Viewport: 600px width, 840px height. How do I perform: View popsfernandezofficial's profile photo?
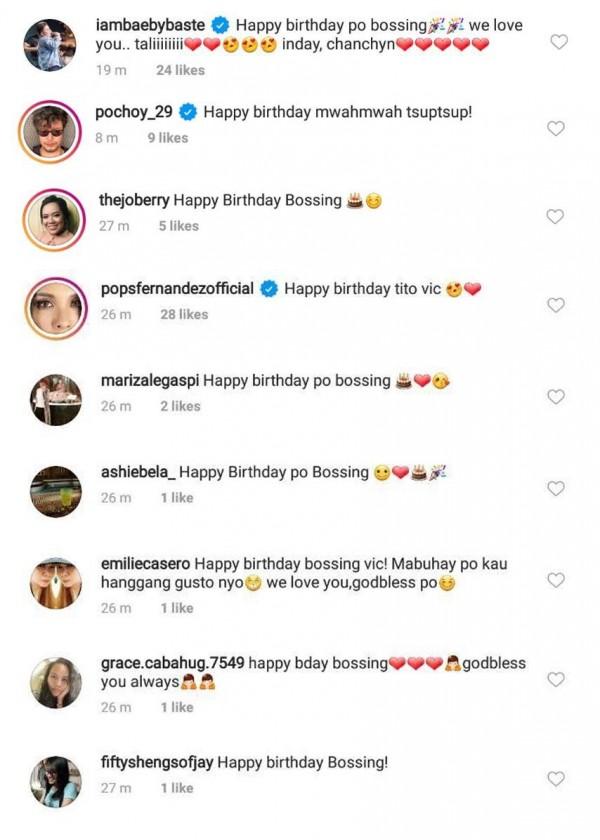(x=49, y=305)
